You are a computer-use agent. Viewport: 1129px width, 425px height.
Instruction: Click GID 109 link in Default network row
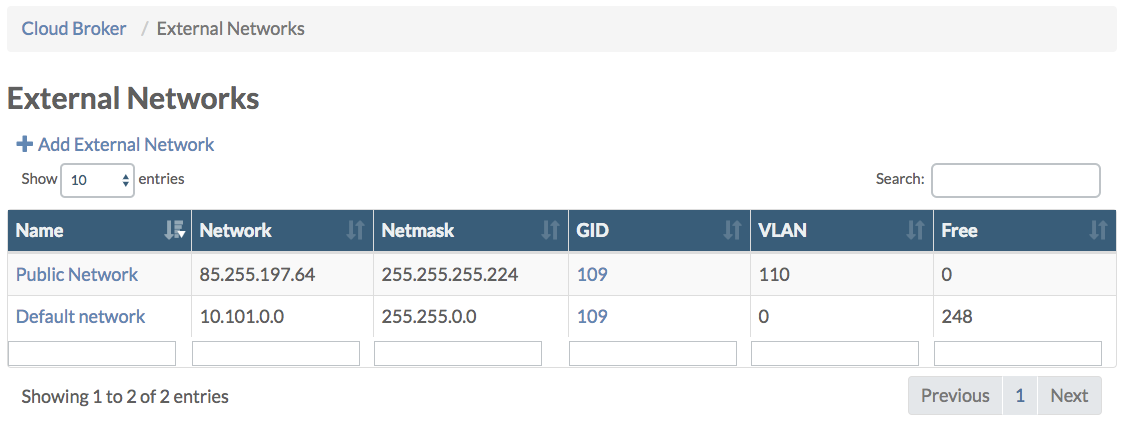pos(592,316)
